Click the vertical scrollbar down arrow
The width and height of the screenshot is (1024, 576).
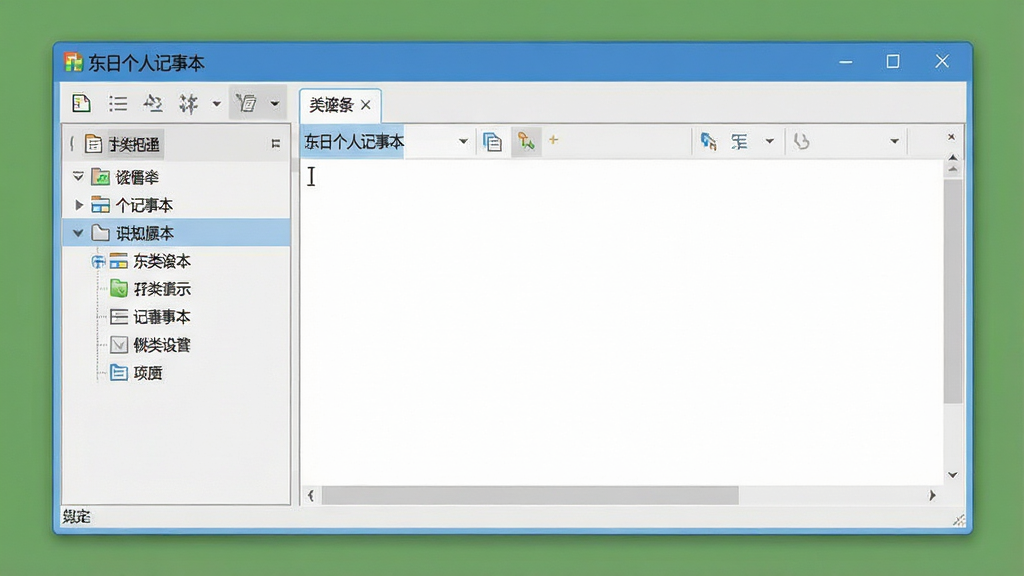coord(953,475)
